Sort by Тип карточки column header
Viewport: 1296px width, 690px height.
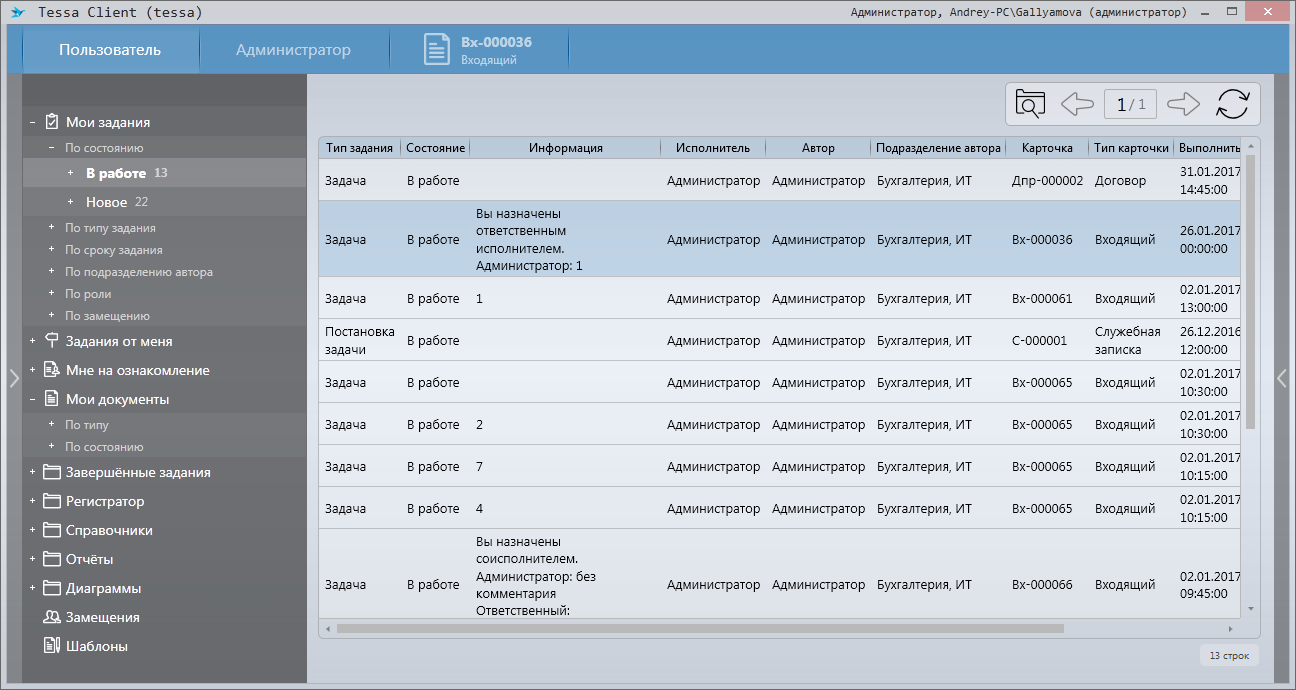1131,148
